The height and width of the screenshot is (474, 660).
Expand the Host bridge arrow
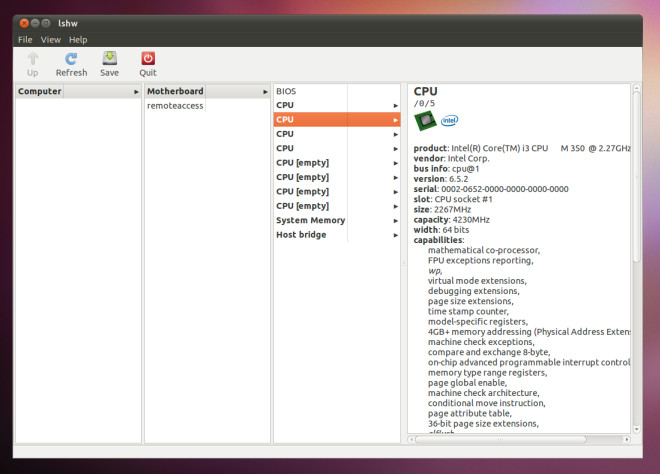[x=396, y=235]
